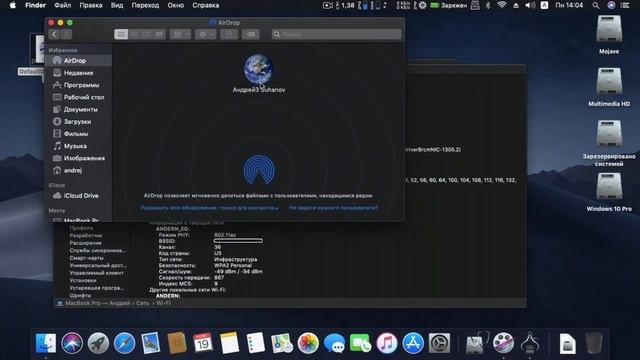Open the gear action menu dropdown
This screenshot has width=640, height=360.
[x=205, y=34]
